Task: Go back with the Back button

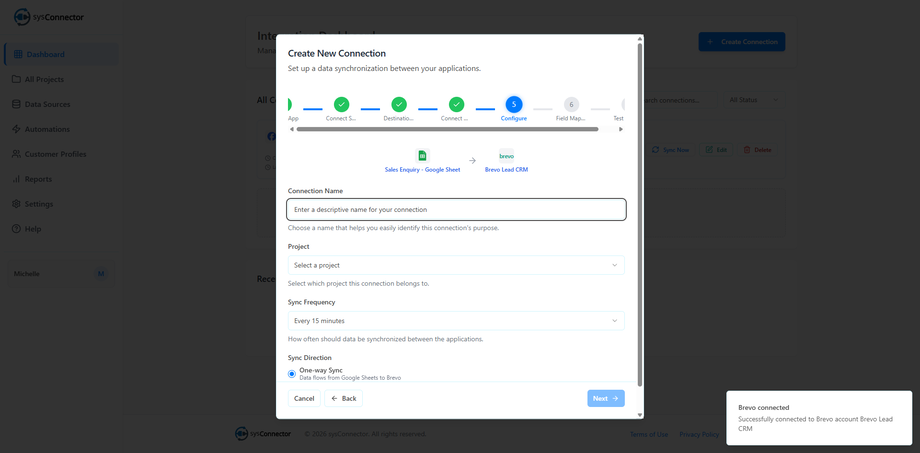Action: tap(343, 398)
